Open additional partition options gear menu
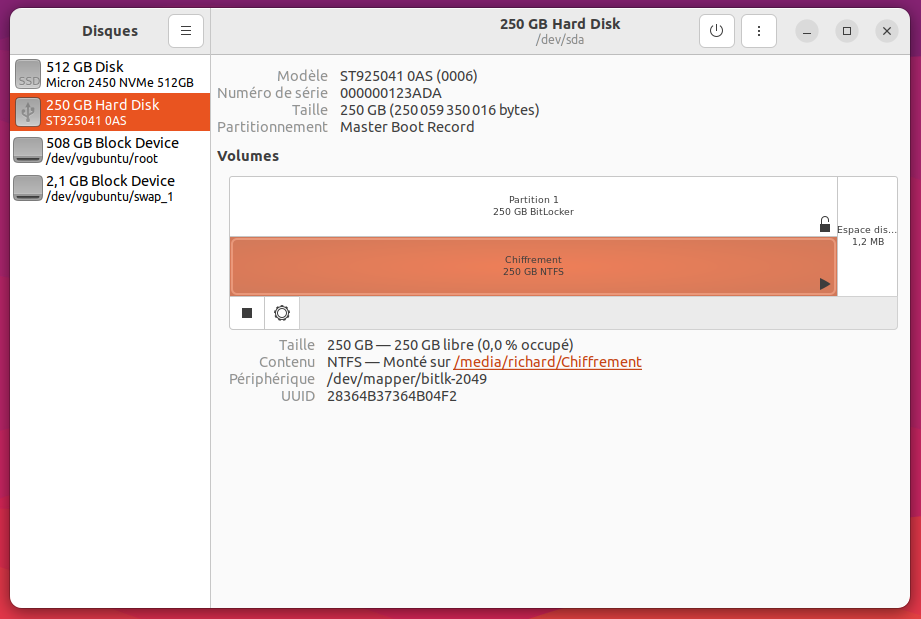This screenshot has width=921, height=619. [x=282, y=313]
